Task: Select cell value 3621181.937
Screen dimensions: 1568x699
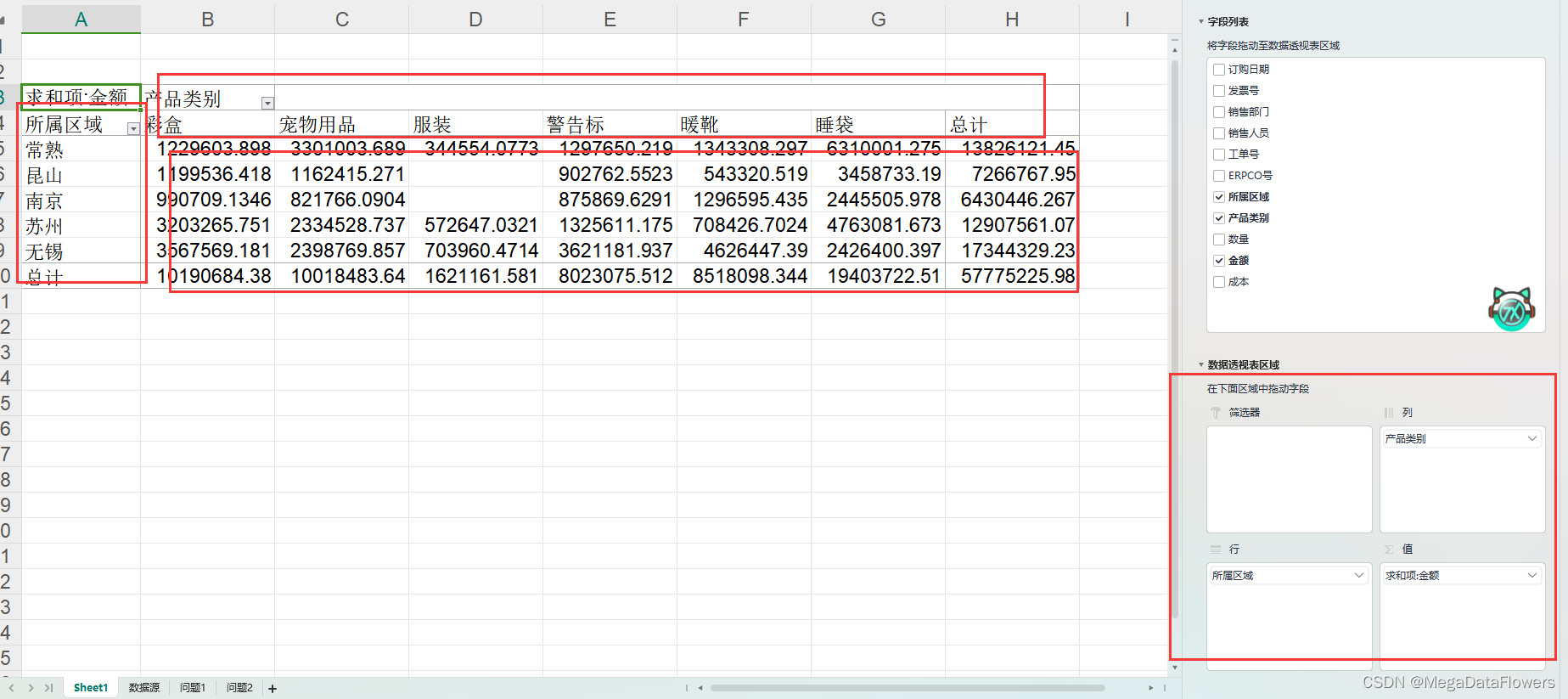Action: pos(610,251)
